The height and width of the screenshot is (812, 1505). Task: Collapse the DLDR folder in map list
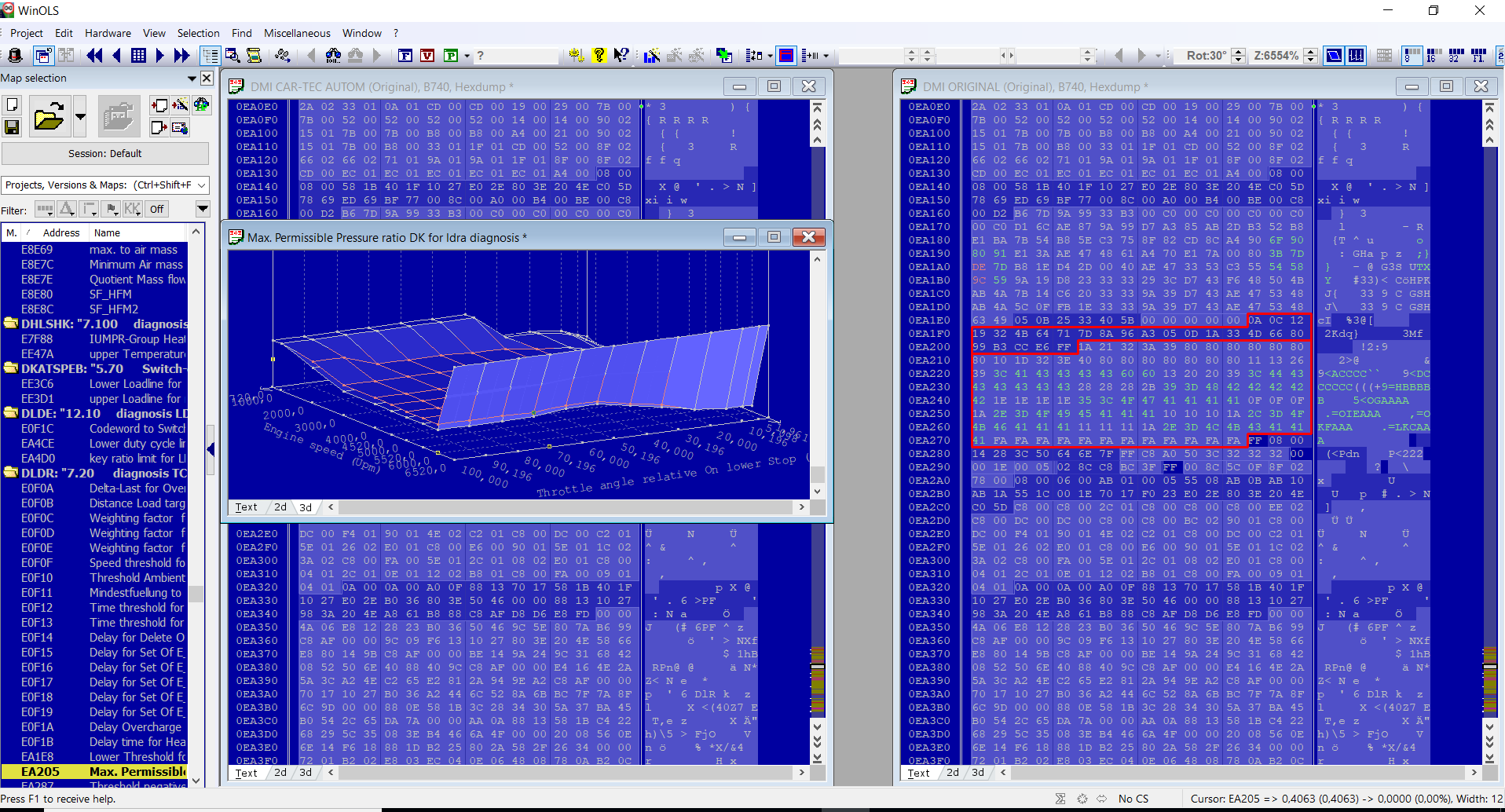click(11, 473)
